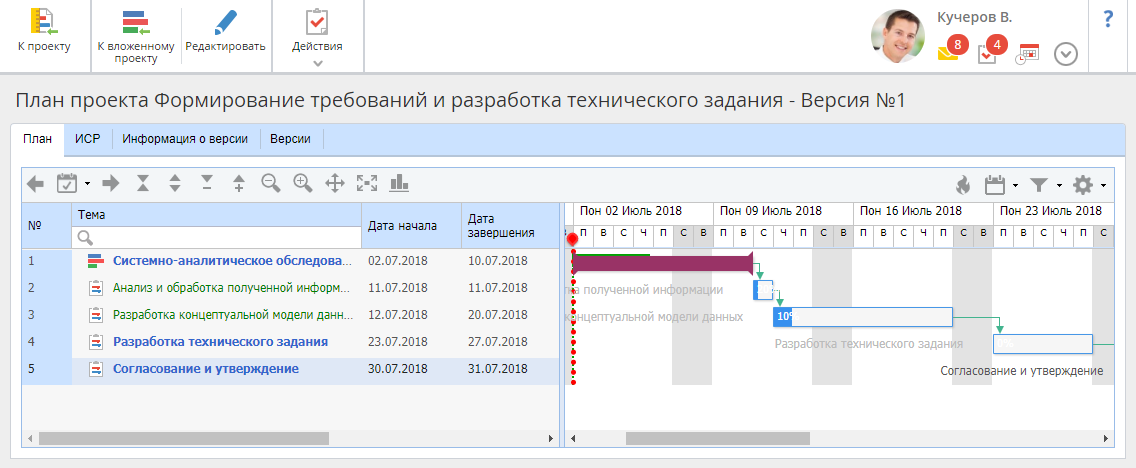The width and height of the screenshot is (1136, 468).
Task: Switch to the 'ИСР' tab
Action: pos(87,139)
